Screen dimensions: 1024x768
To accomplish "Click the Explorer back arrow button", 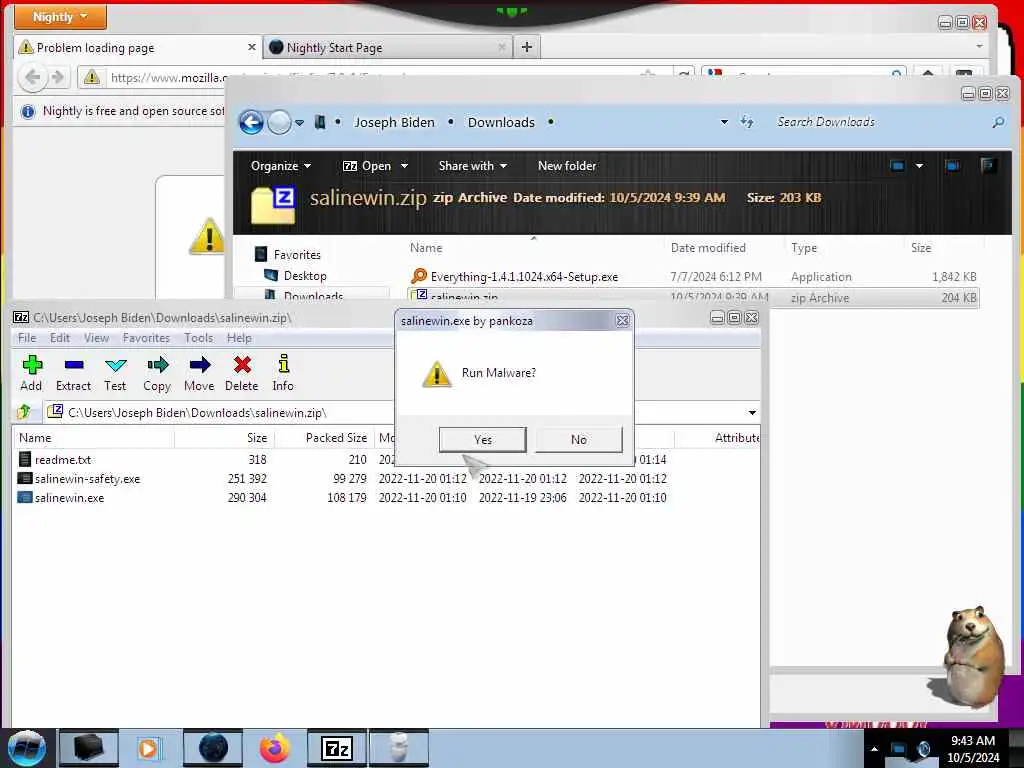I will 251,122.
